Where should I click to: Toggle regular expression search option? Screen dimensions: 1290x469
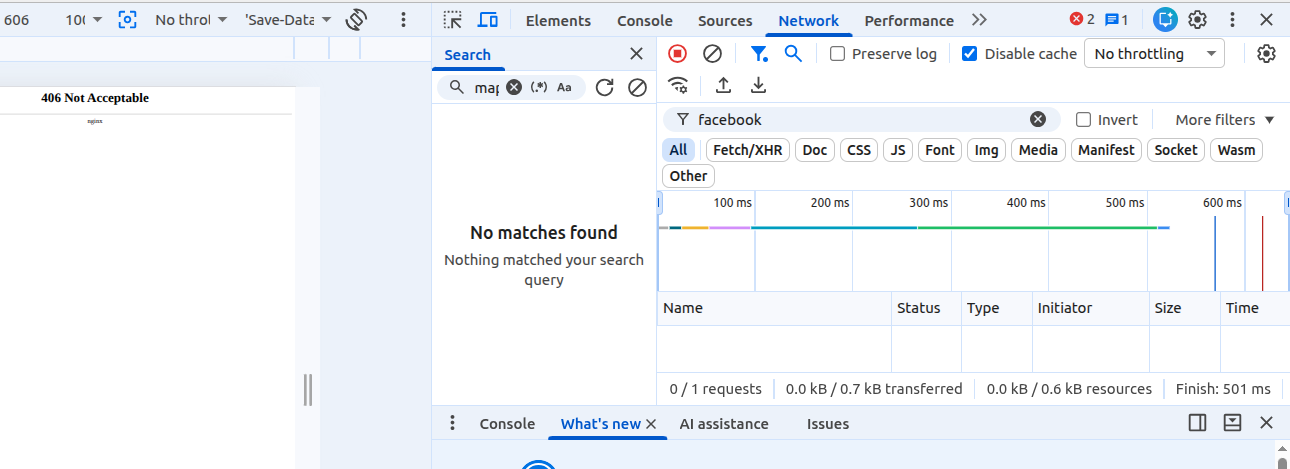[539, 87]
